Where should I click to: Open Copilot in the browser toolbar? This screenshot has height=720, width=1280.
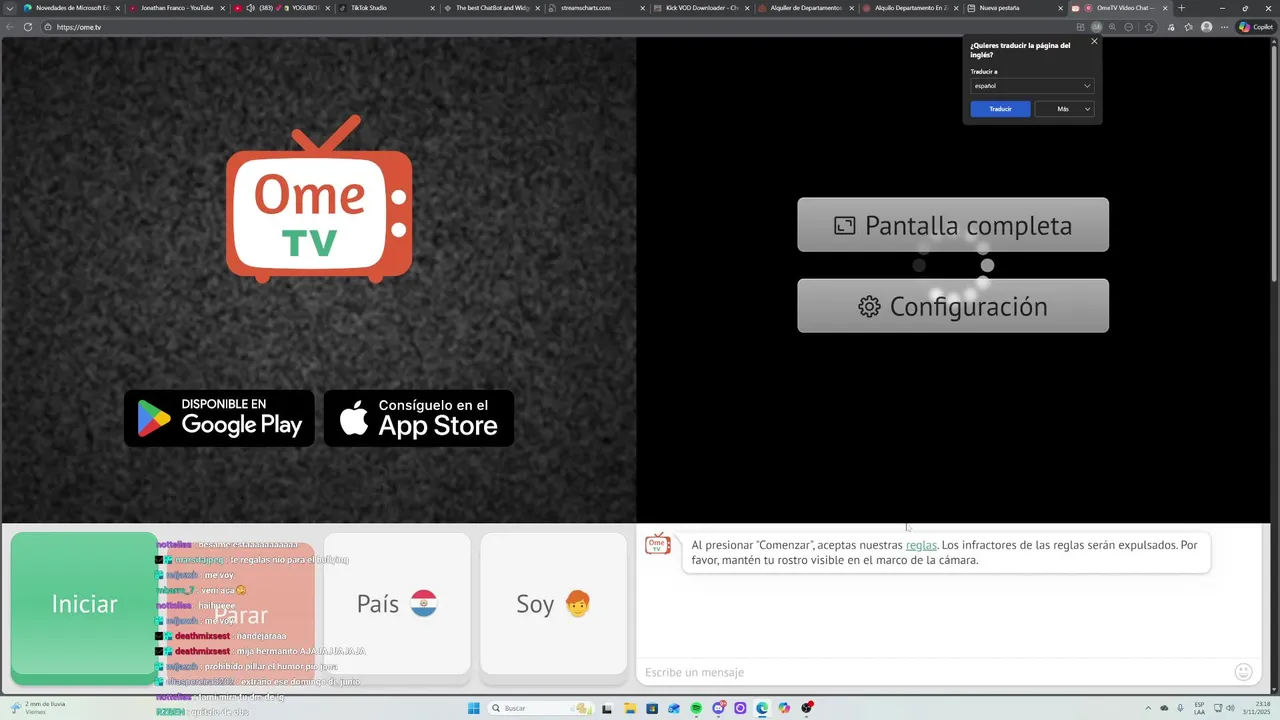click(x=1257, y=27)
